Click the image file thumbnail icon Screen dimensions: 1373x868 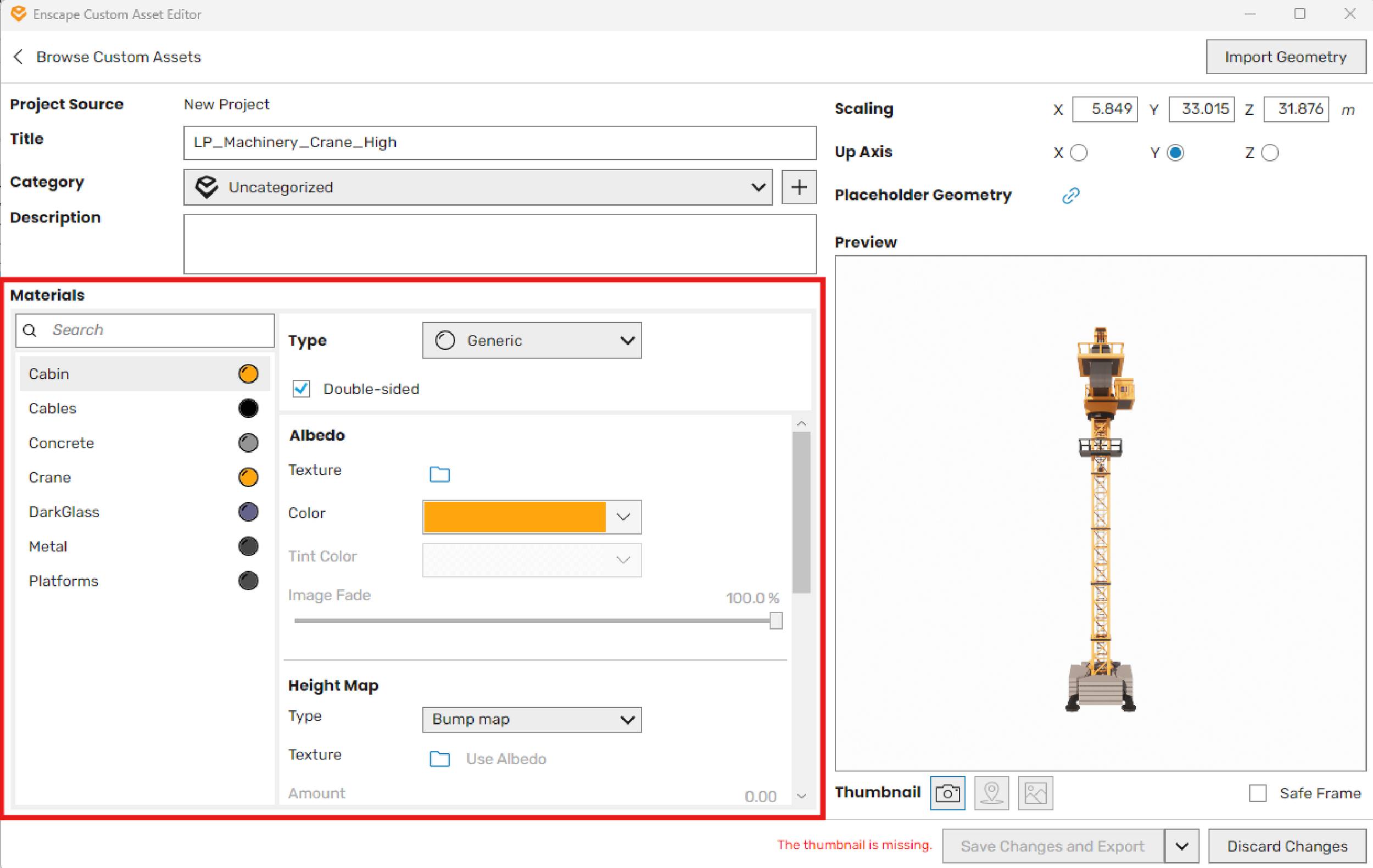[x=1035, y=792]
